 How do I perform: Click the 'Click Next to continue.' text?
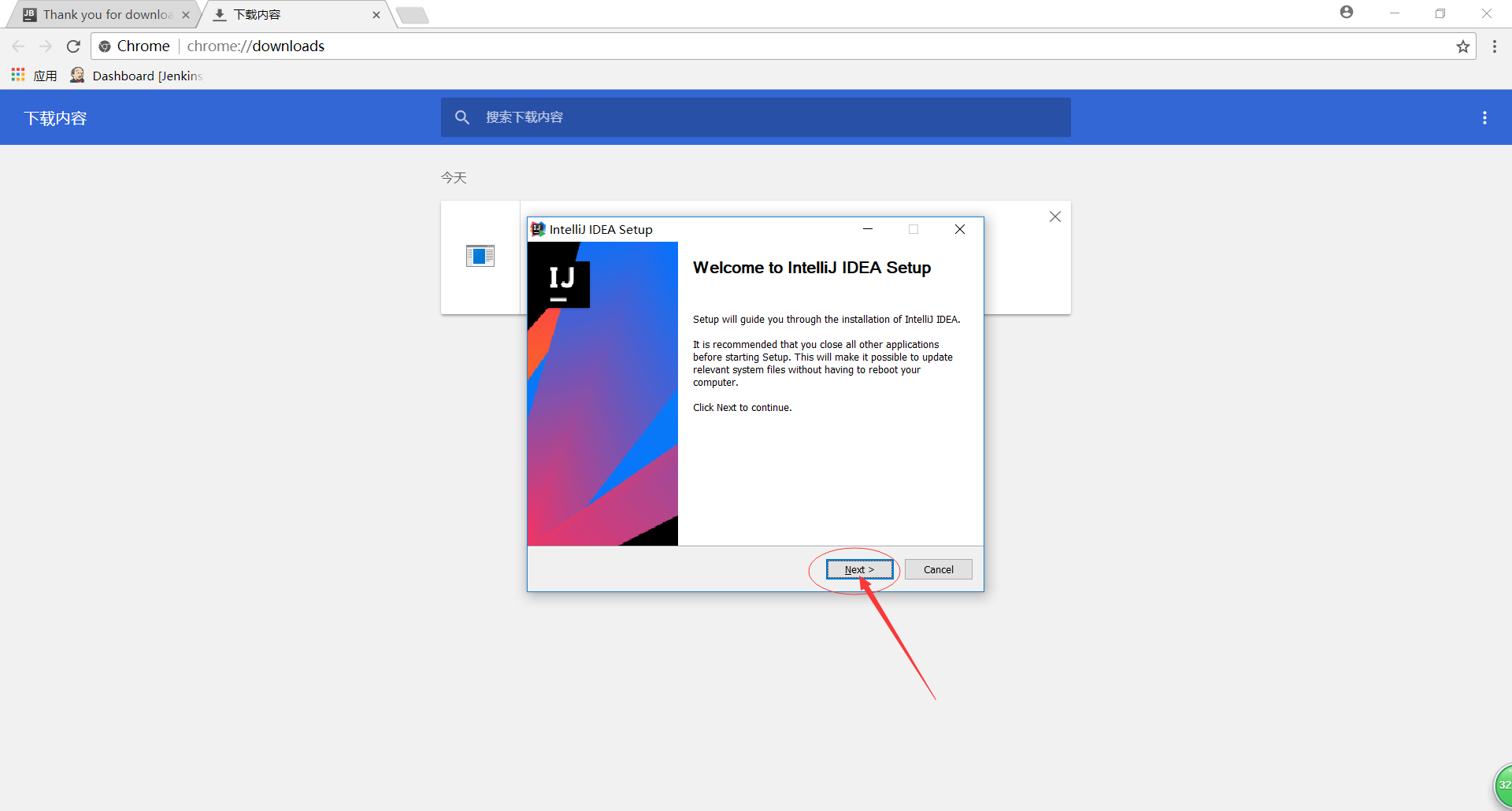coord(743,408)
